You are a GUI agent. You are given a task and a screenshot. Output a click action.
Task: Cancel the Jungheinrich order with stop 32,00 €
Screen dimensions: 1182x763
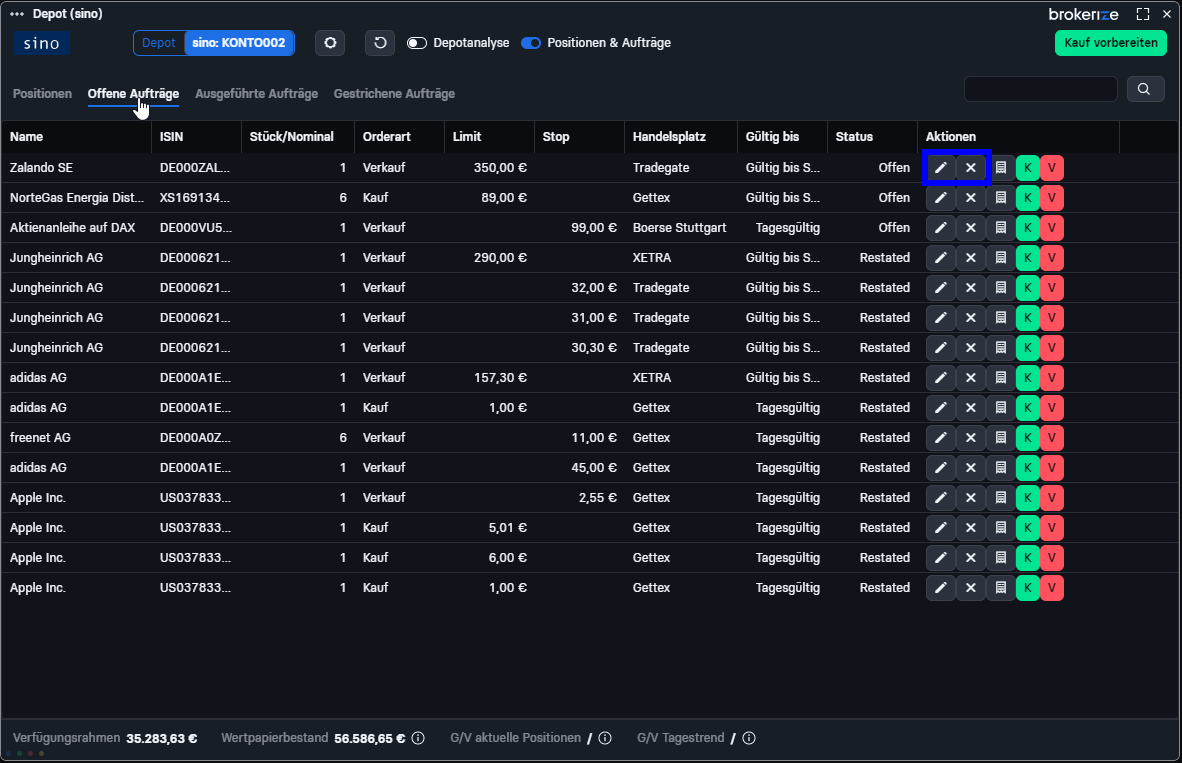[x=971, y=288]
